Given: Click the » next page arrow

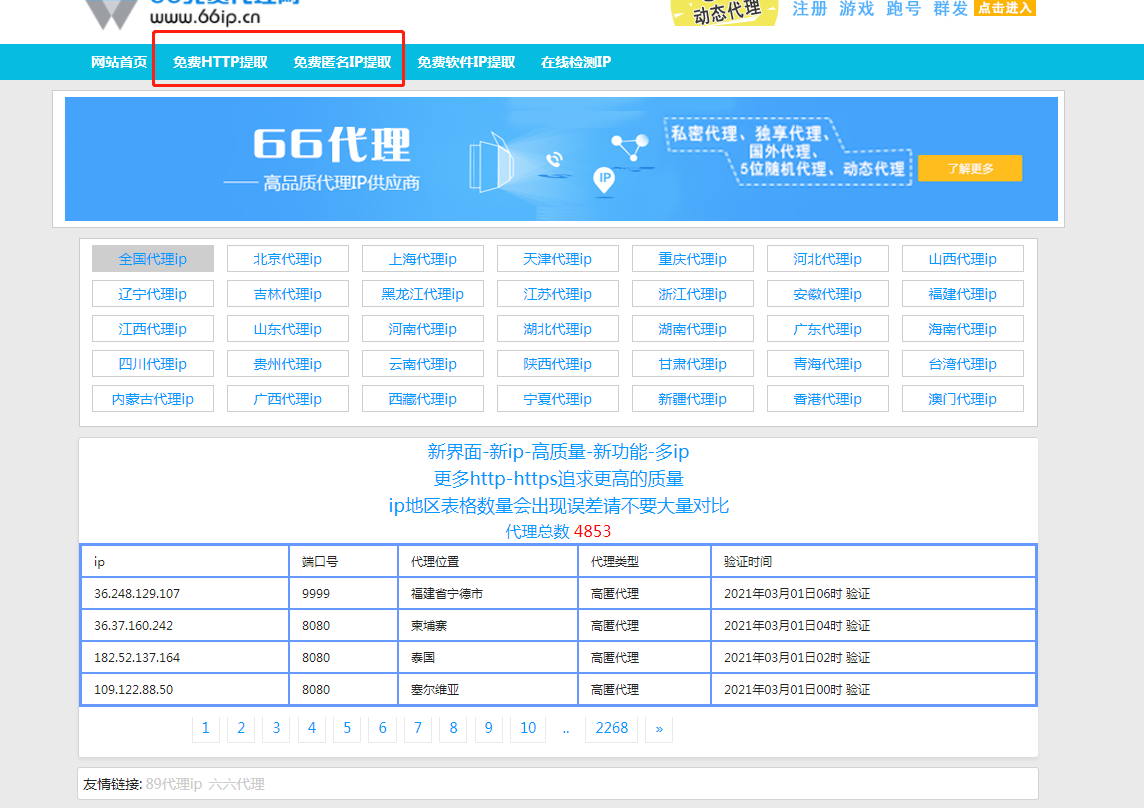Looking at the screenshot, I should pos(659,728).
